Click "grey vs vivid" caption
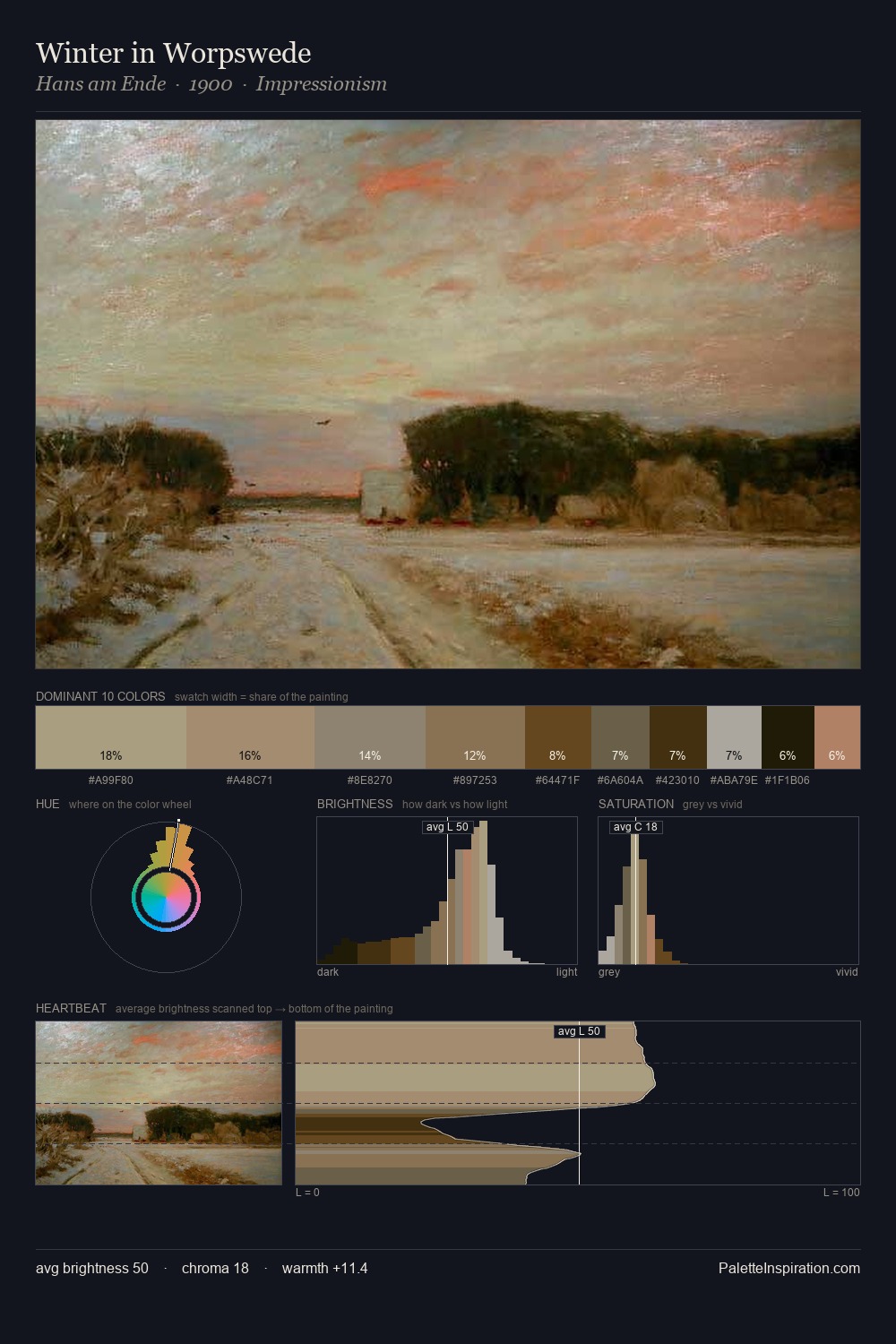The height and width of the screenshot is (1344, 896). (x=713, y=805)
